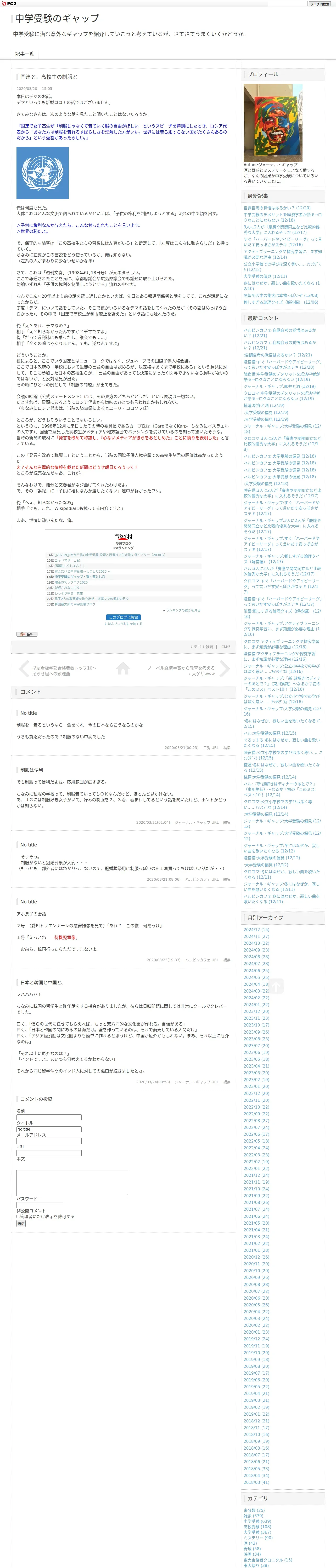336x1568 pixels.
Task: Open archive 2022/12 (20)
Action: (x=256, y=1094)
